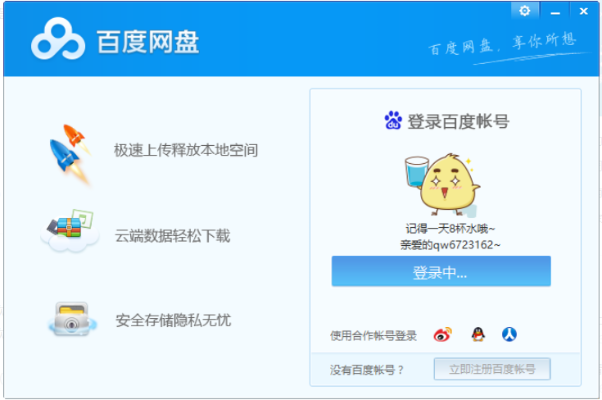This screenshot has height=400, width=602.
Task: Click the secure storage safe icon
Action: [71, 320]
